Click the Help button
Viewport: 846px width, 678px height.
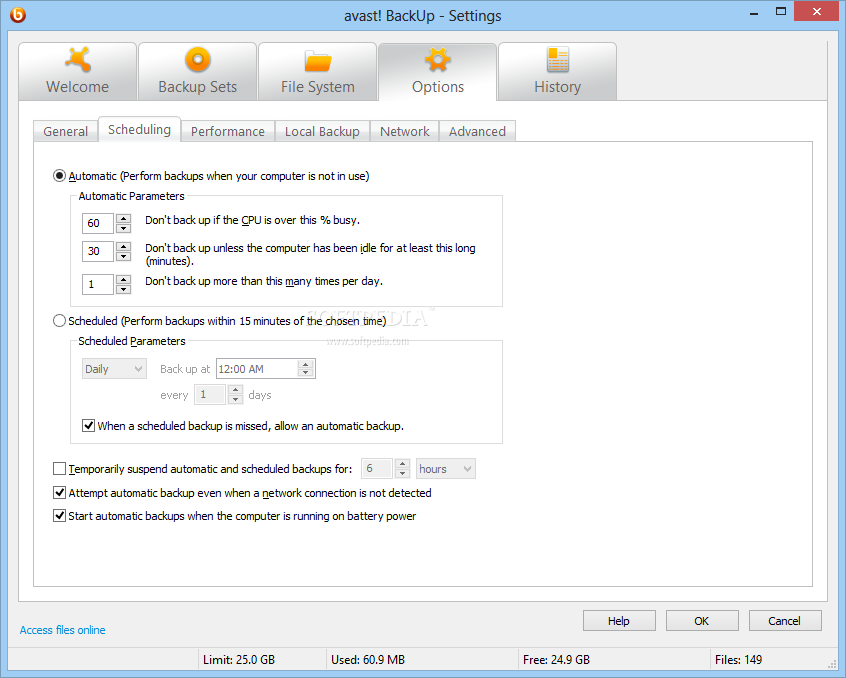pos(619,620)
